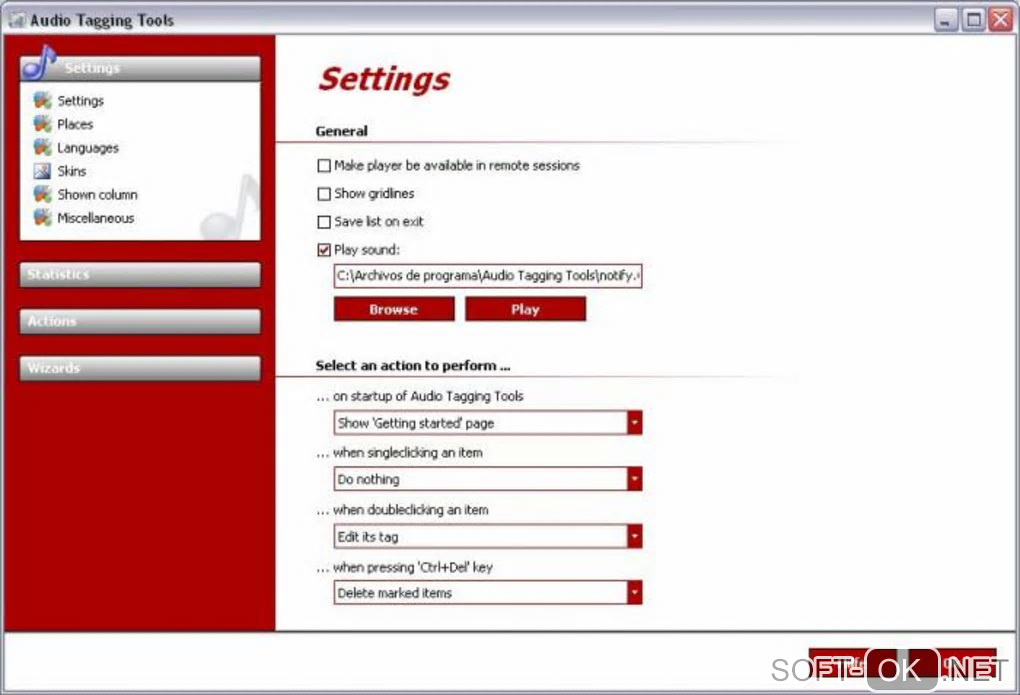The height and width of the screenshot is (695, 1020).
Task: Minimize the Audio Tagging Tools window
Action: point(946,20)
